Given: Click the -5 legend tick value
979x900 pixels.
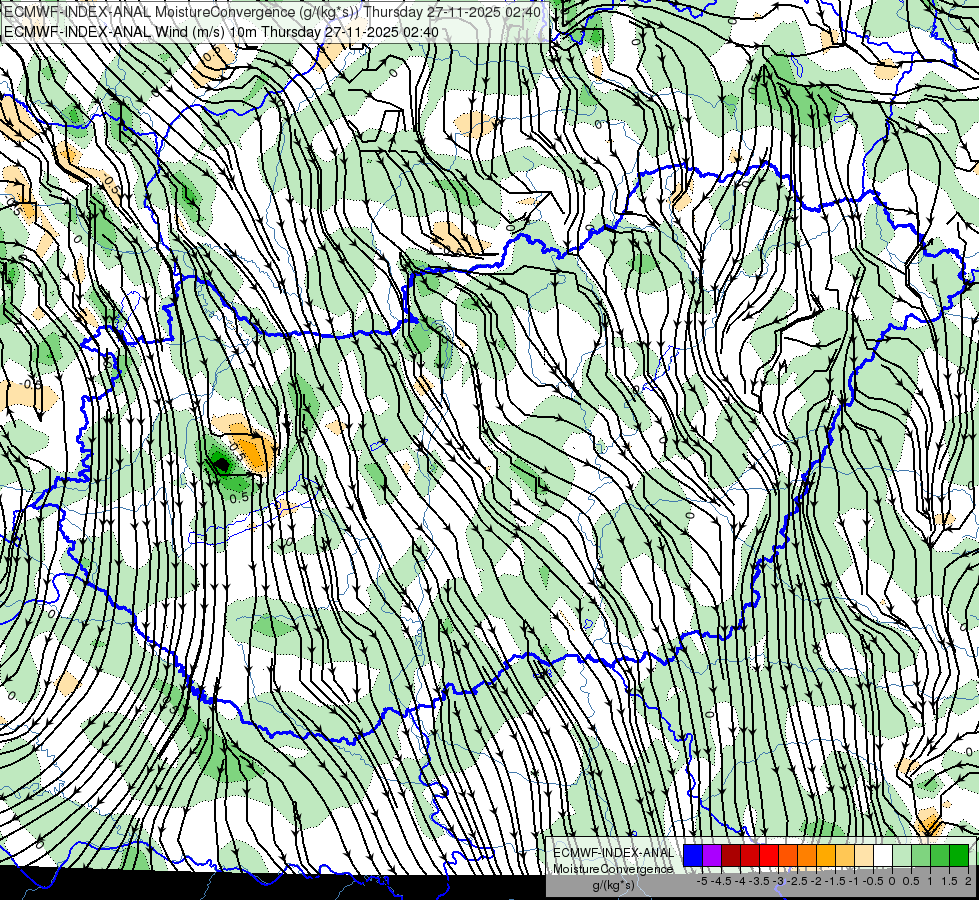Looking at the screenshot, I should pyautogui.click(x=702, y=881).
